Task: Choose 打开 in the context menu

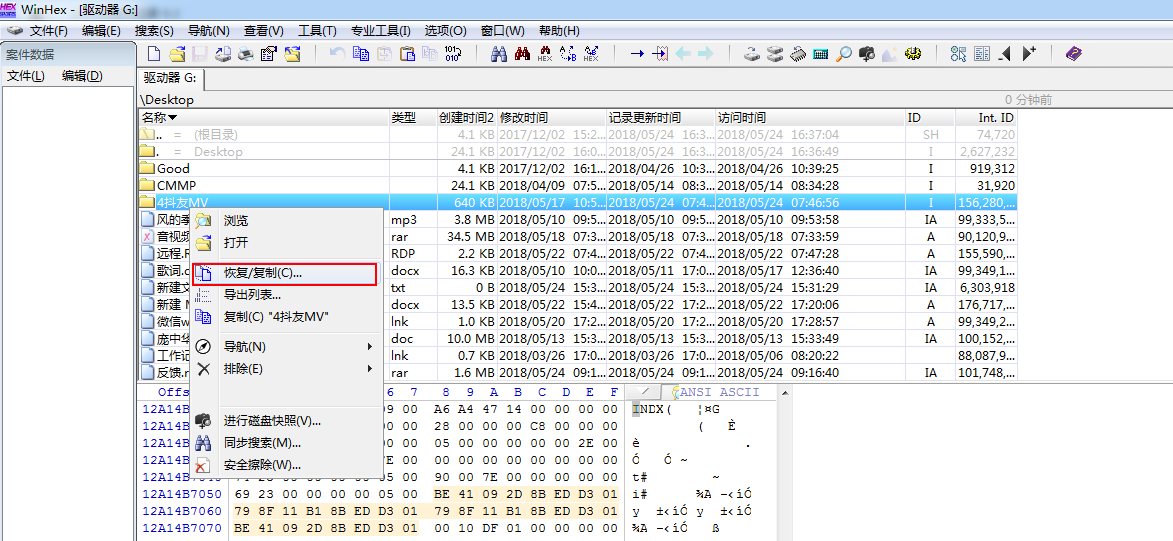Action: point(287,243)
